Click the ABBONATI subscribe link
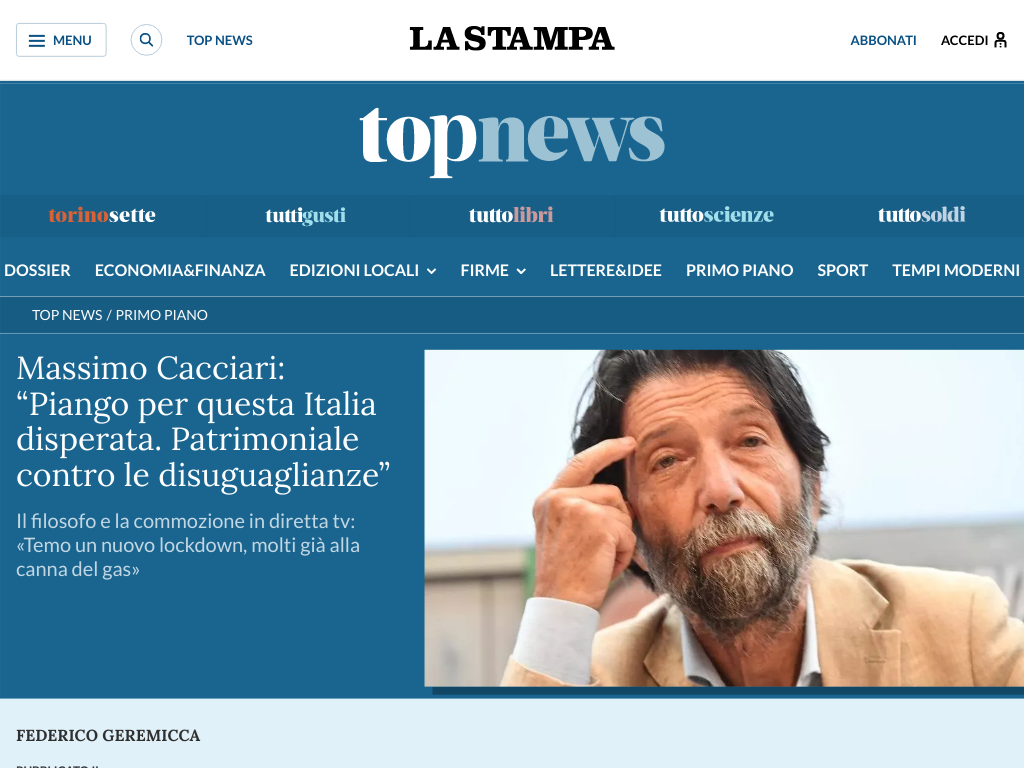 [883, 40]
